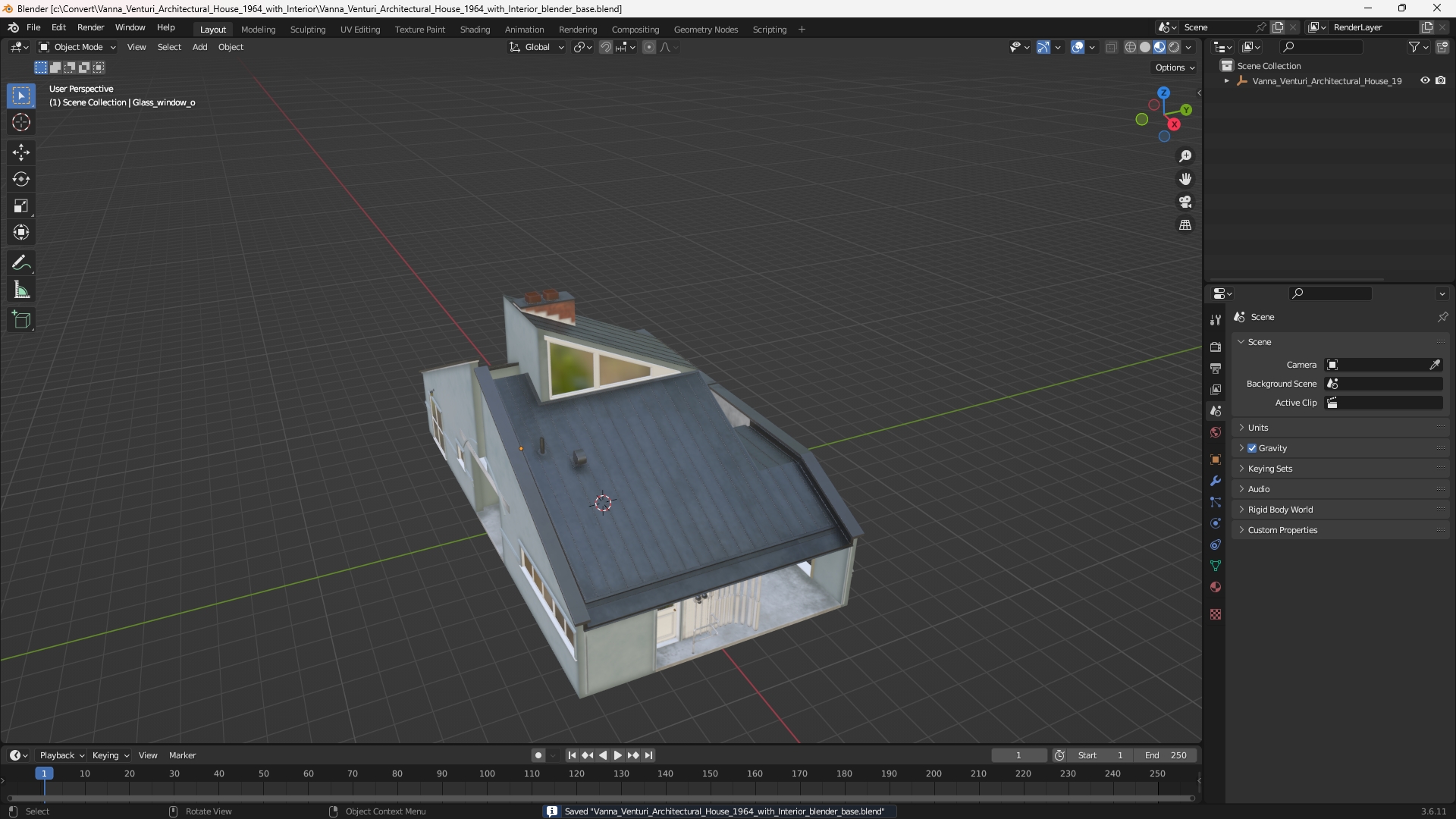
Task: Toggle proportional editing
Action: pyautogui.click(x=649, y=47)
